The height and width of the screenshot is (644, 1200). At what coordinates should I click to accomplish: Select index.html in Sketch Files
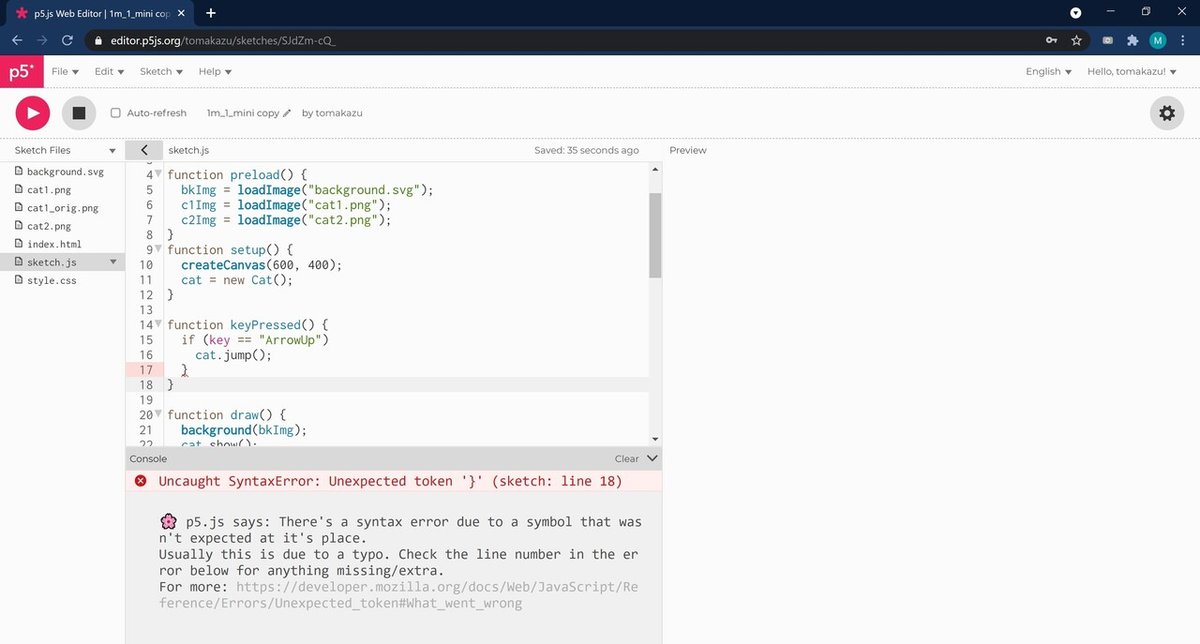(x=54, y=244)
